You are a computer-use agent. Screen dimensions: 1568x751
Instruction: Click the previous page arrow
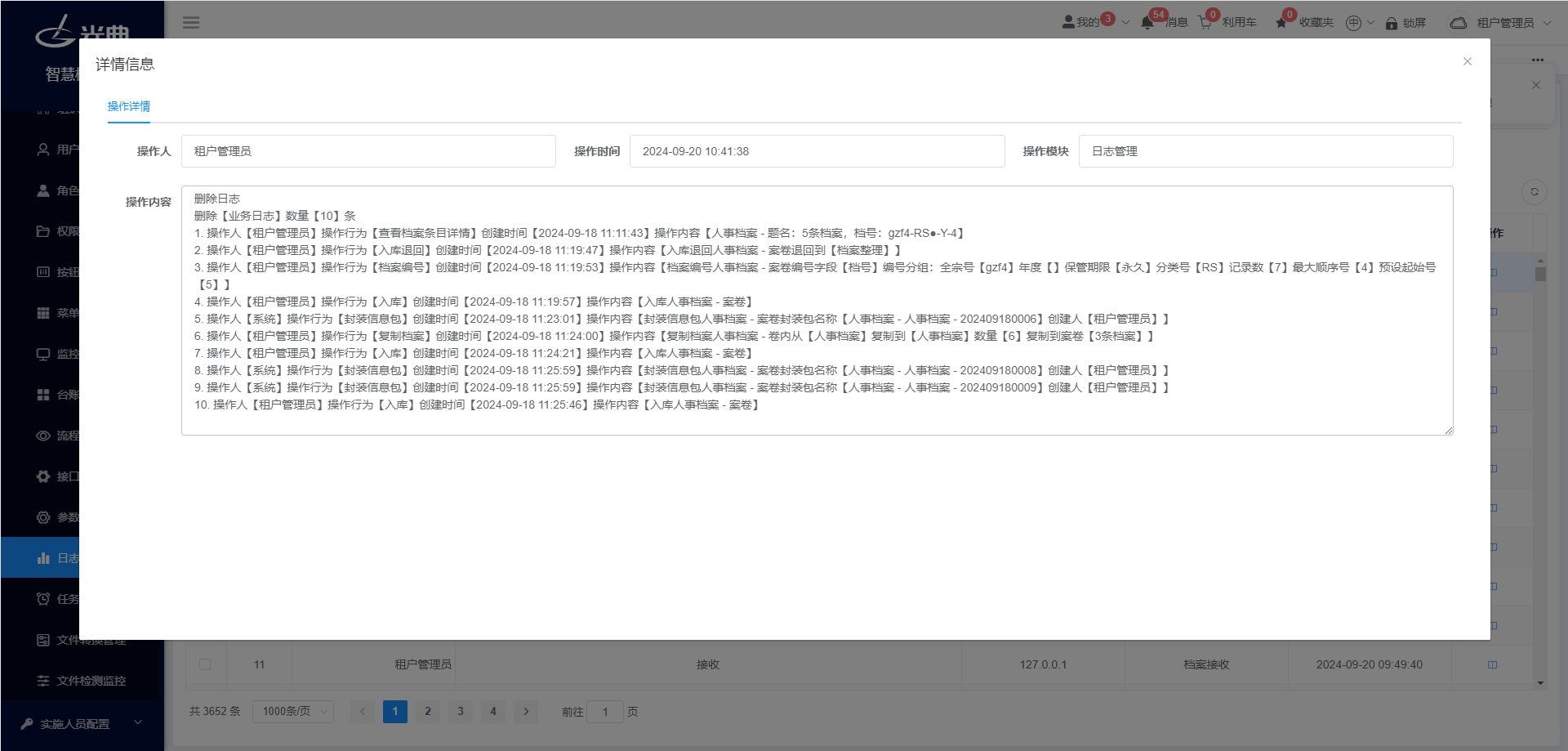tap(363, 712)
